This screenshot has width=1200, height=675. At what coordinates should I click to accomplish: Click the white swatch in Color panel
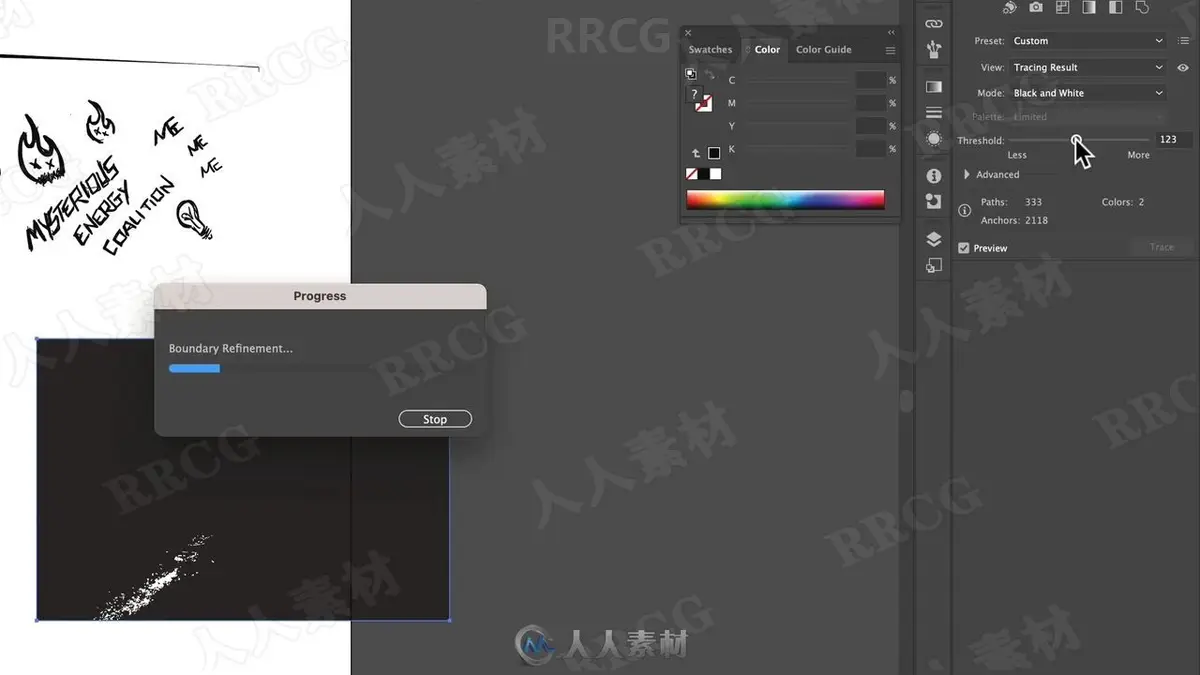[x=715, y=174]
